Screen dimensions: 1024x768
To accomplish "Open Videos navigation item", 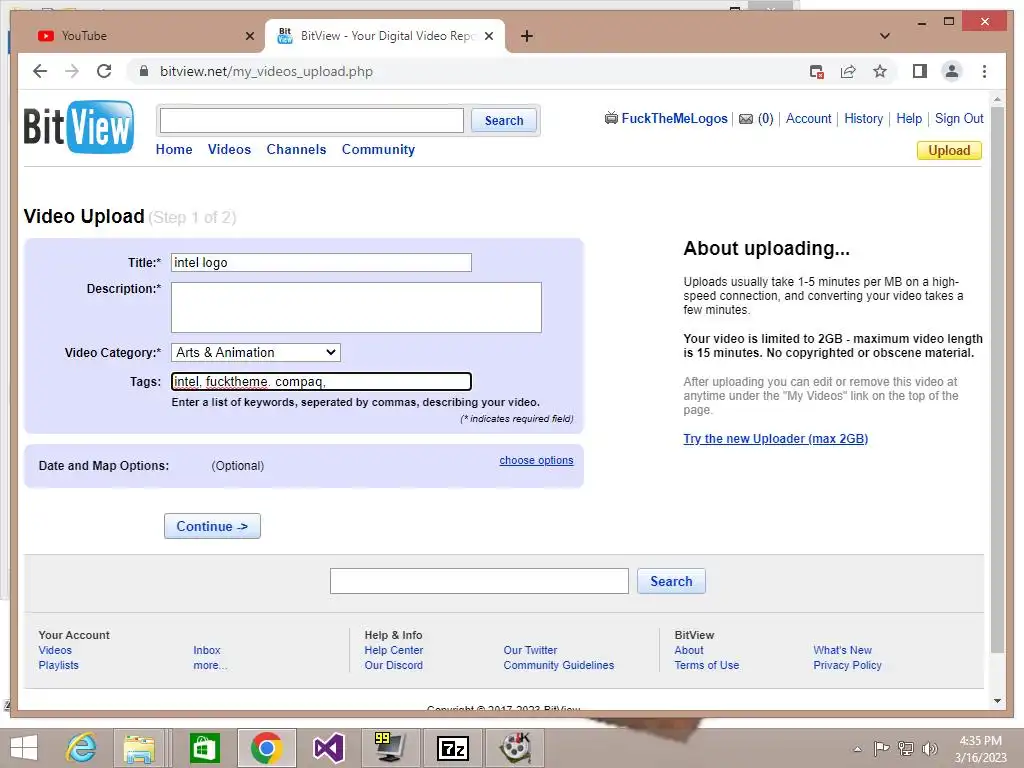I will pyautogui.click(x=229, y=150).
